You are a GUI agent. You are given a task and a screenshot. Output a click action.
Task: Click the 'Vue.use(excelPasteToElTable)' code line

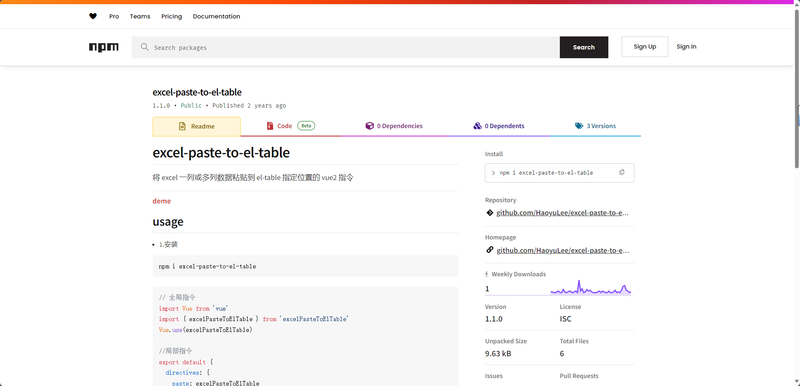coord(206,330)
